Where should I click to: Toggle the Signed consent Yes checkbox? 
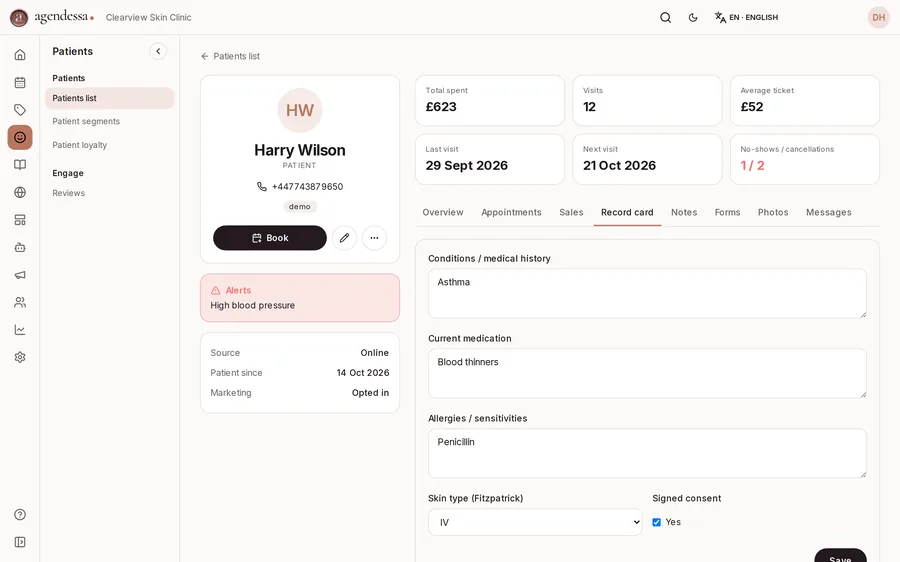tap(657, 522)
